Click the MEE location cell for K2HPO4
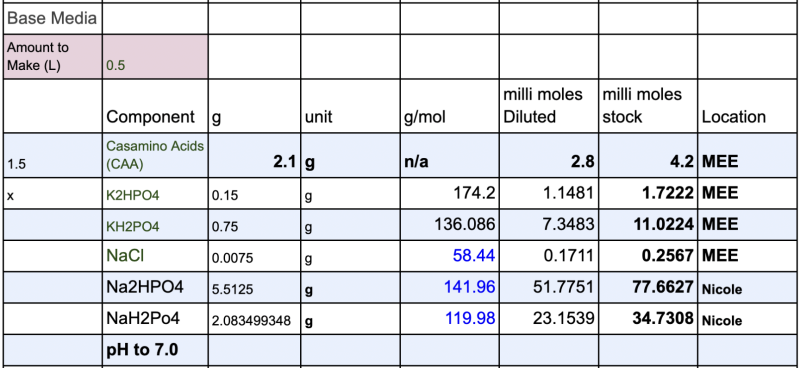Screen dimensions: 800x368 tap(747, 193)
